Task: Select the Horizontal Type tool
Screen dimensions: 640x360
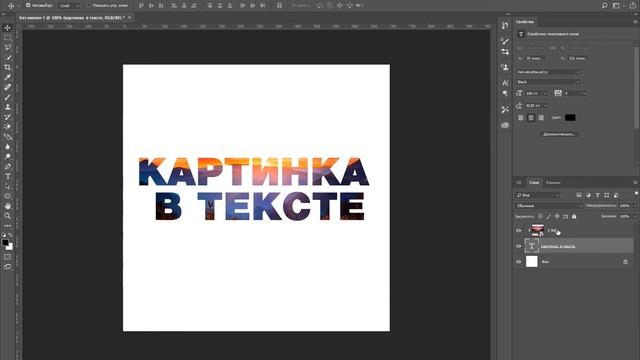Action: [x=7, y=176]
